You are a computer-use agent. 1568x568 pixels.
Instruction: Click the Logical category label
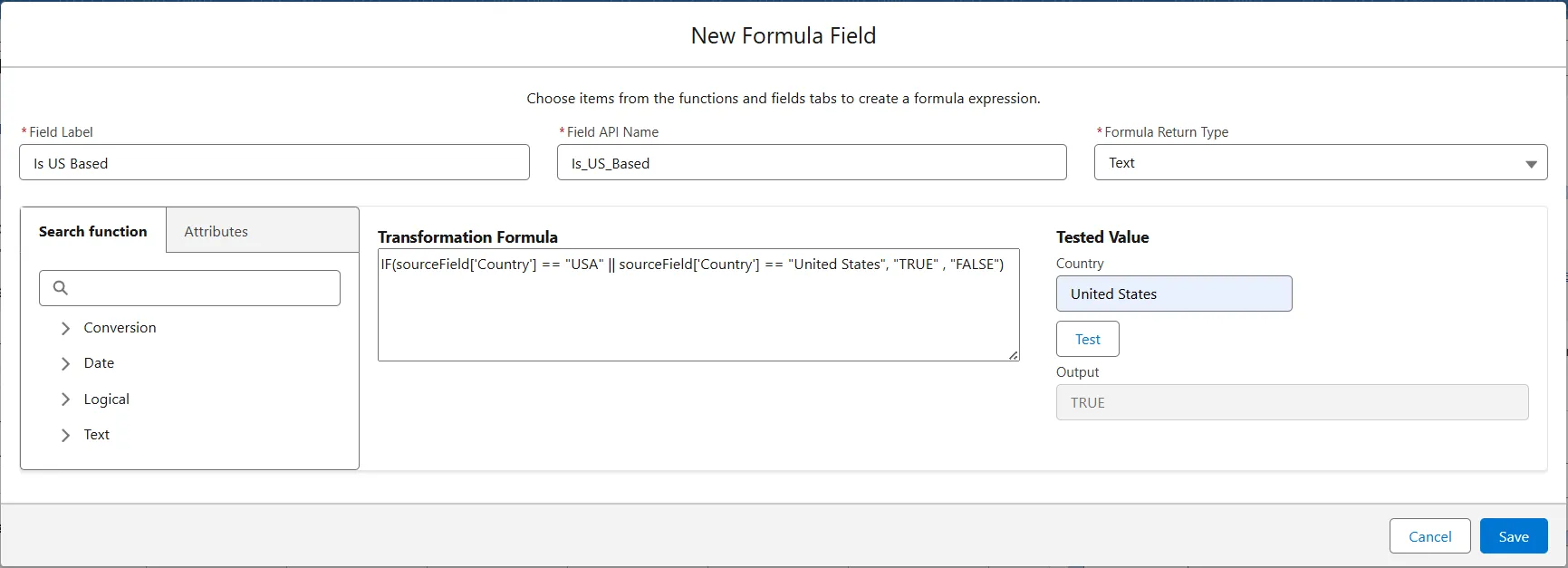click(x=107, y=400)
